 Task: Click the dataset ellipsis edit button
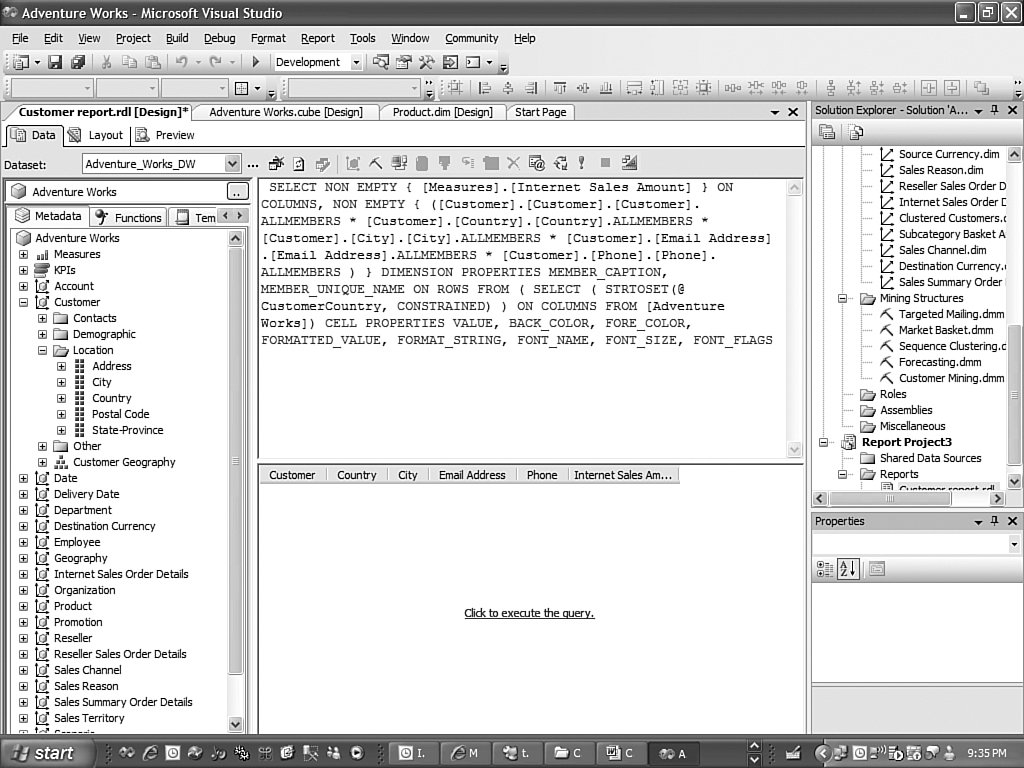pyautogui.click(x=253, y=164)
